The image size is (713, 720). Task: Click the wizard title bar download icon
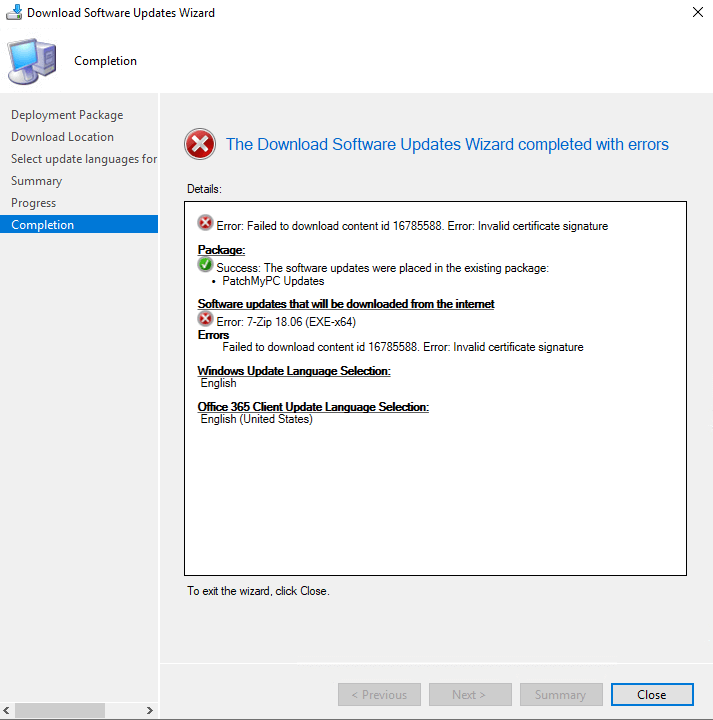tap(14, 12)
